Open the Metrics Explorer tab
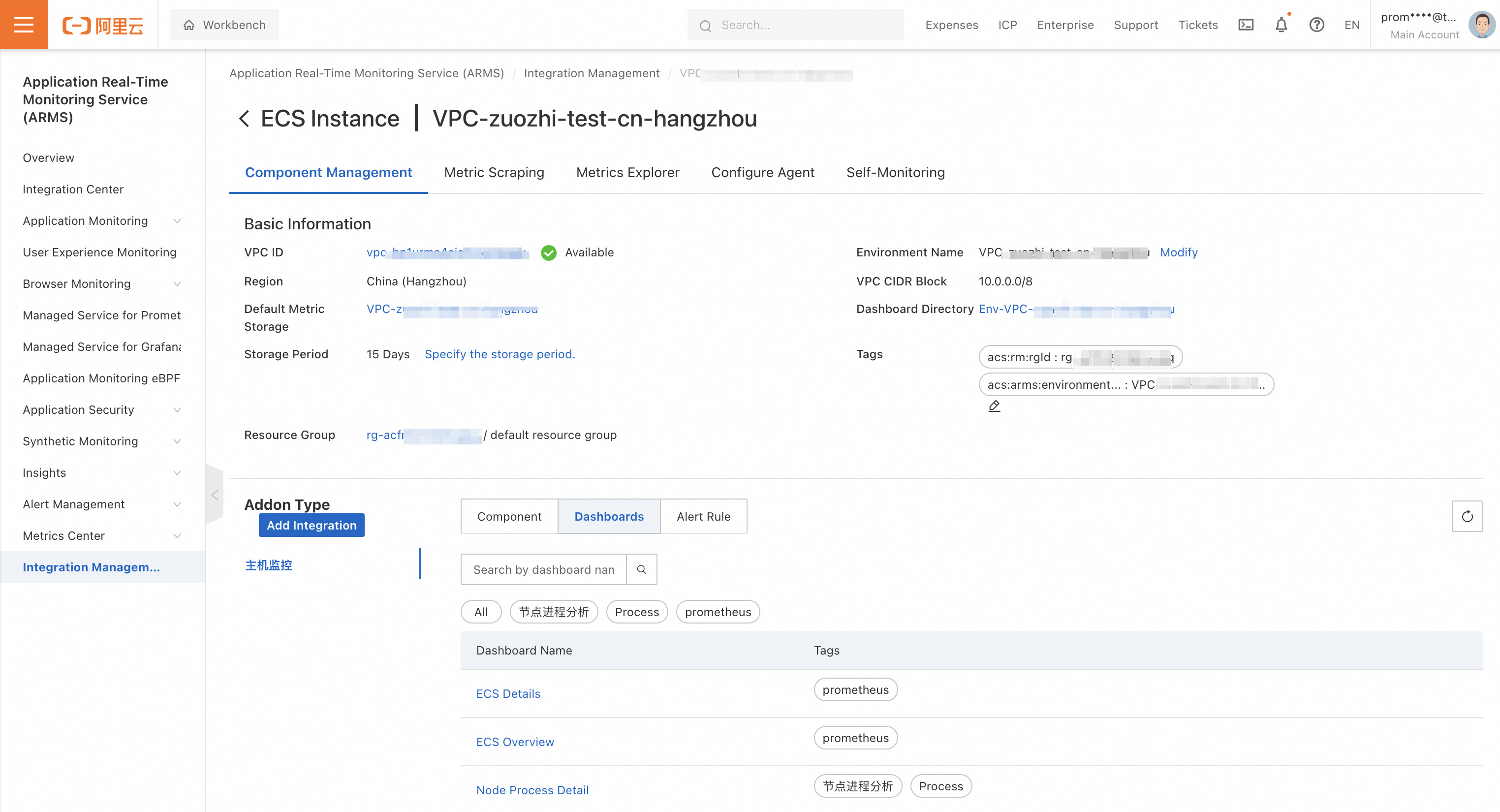The image size is (1500, 812). (x=627, y=172)
